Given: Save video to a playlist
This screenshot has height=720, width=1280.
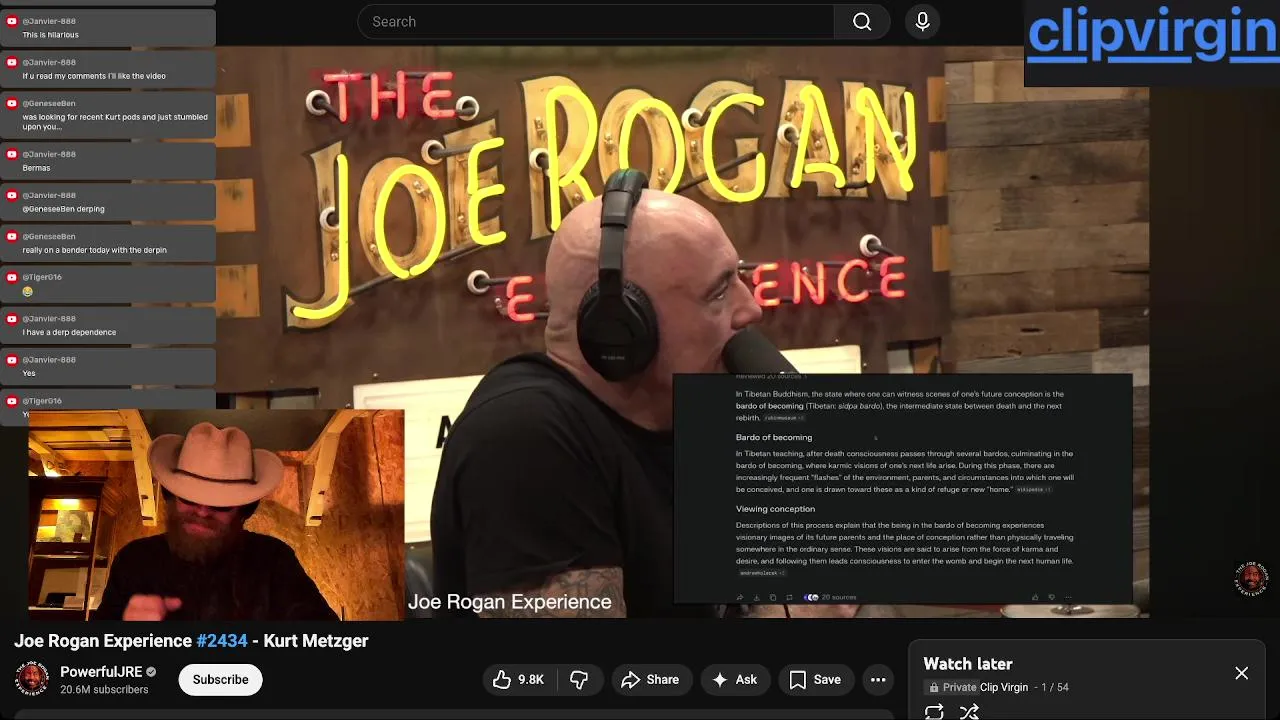Looking at the screenshot, I should (x=815, y=680).
